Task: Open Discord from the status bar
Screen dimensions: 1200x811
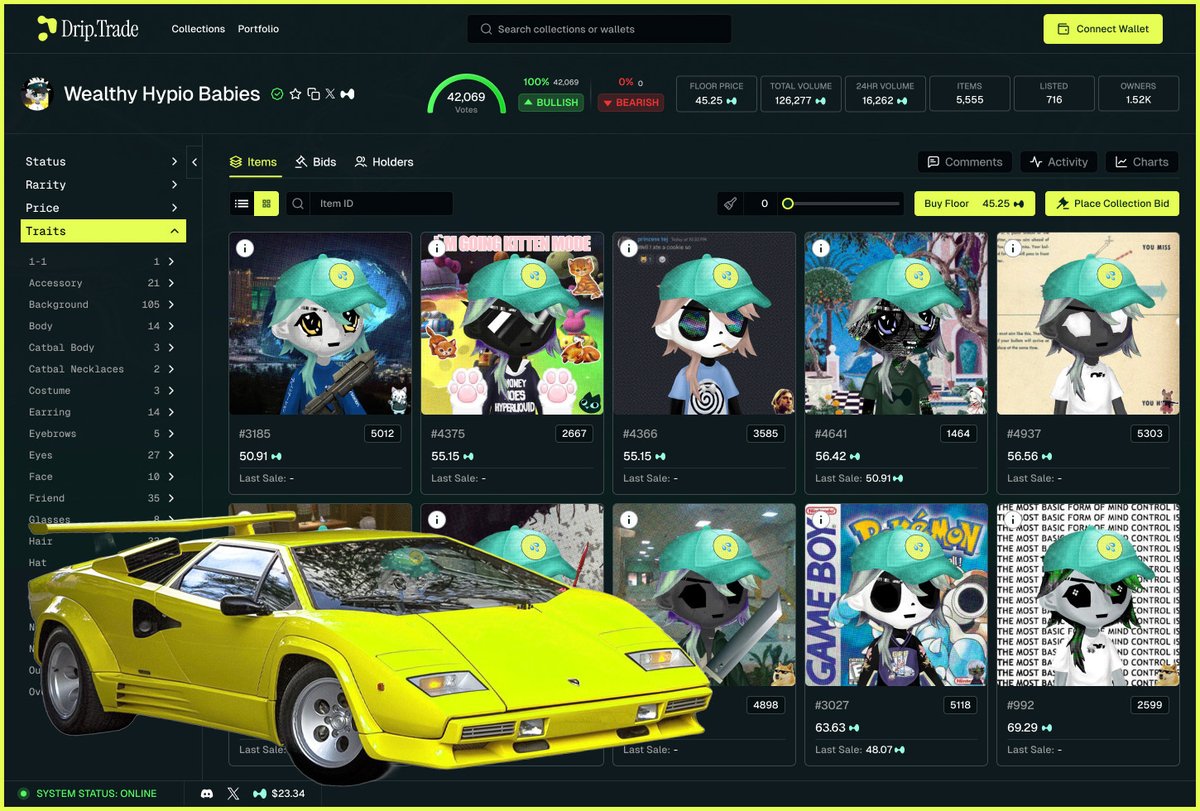Action: pyautogui.click(x=207, y=793)
